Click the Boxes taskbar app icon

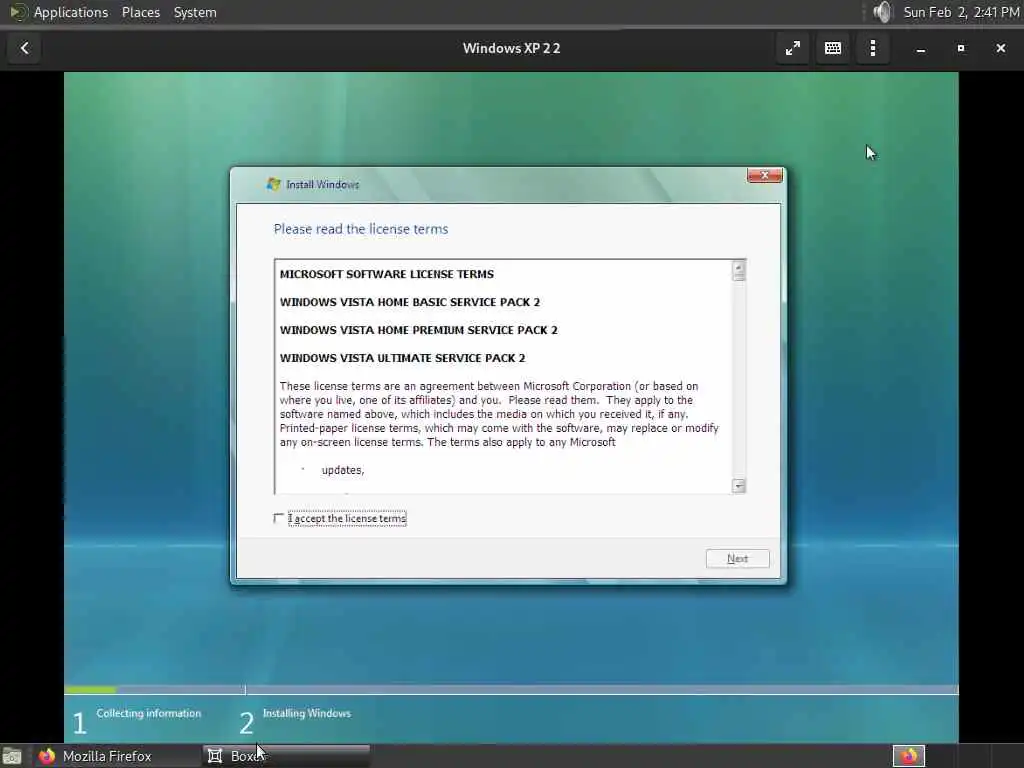215,756
